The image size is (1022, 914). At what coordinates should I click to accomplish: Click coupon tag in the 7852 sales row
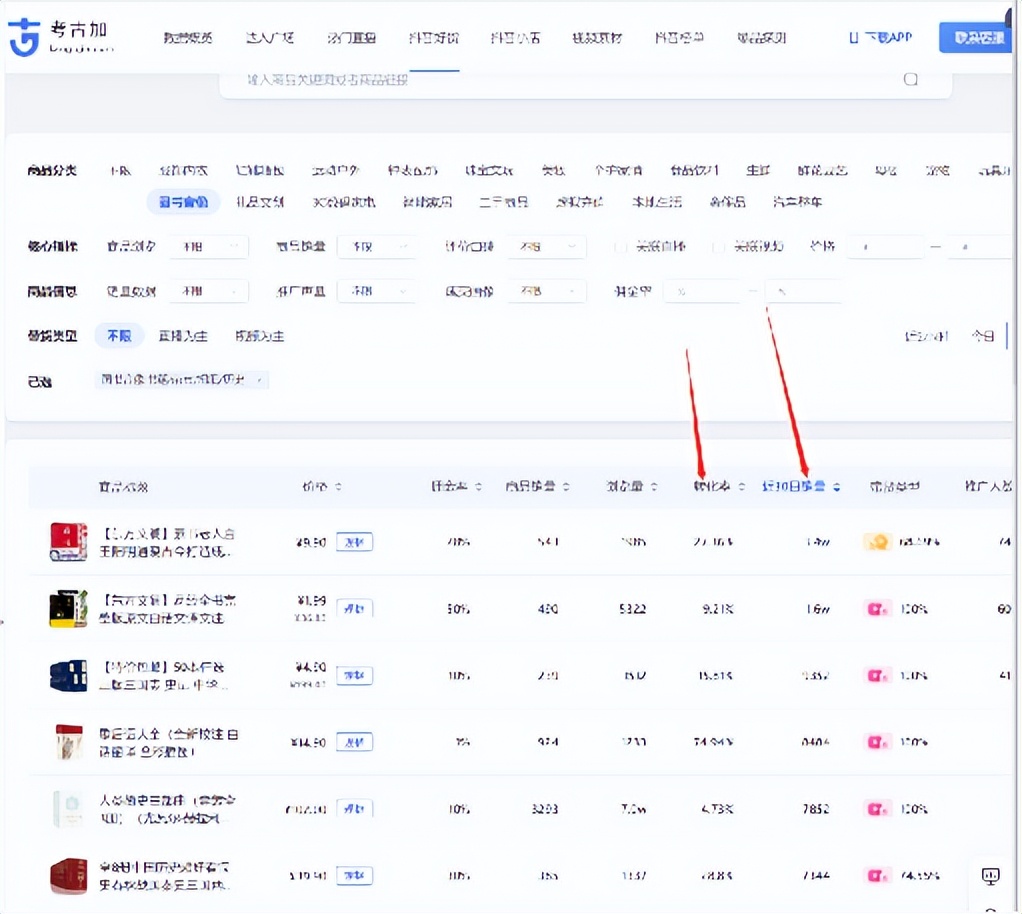[355, 808]
